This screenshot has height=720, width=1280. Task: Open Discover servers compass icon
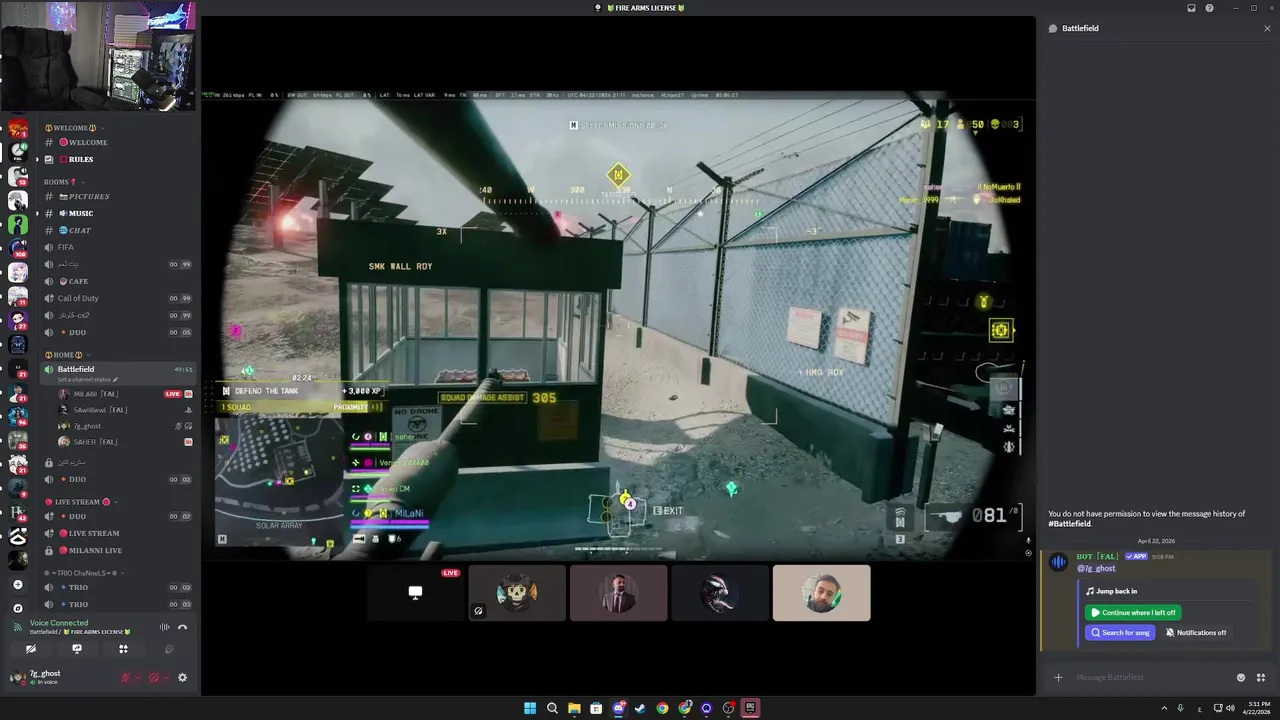click(18, 608)
